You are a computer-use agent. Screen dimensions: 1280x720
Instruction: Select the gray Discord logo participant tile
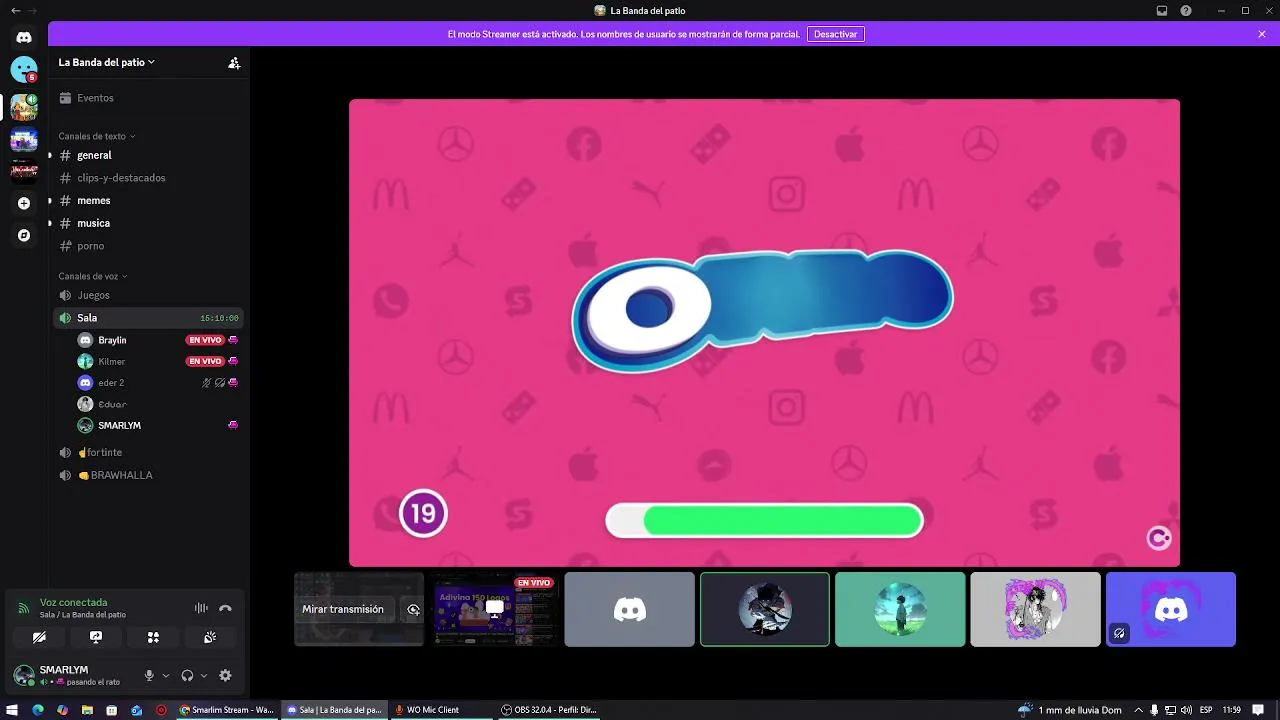click(629, 609)
